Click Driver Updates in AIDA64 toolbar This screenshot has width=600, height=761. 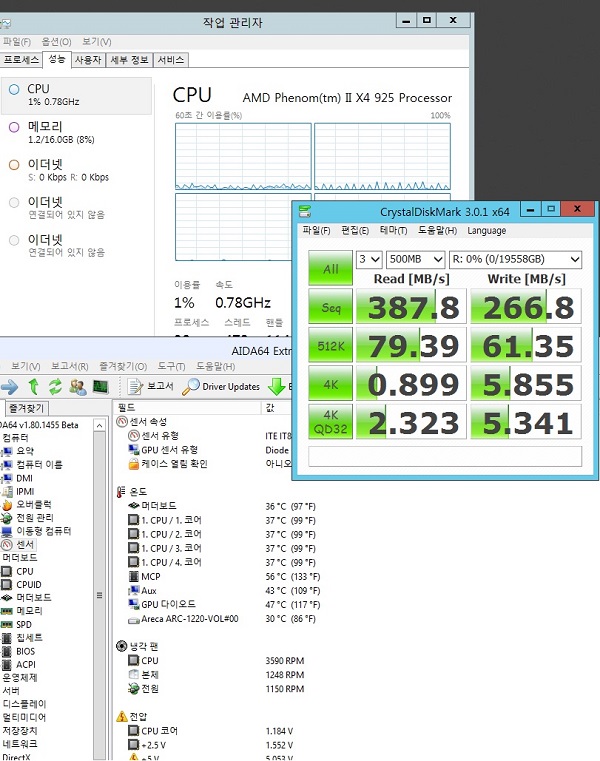pyautogui.click(x=221, y=386)
